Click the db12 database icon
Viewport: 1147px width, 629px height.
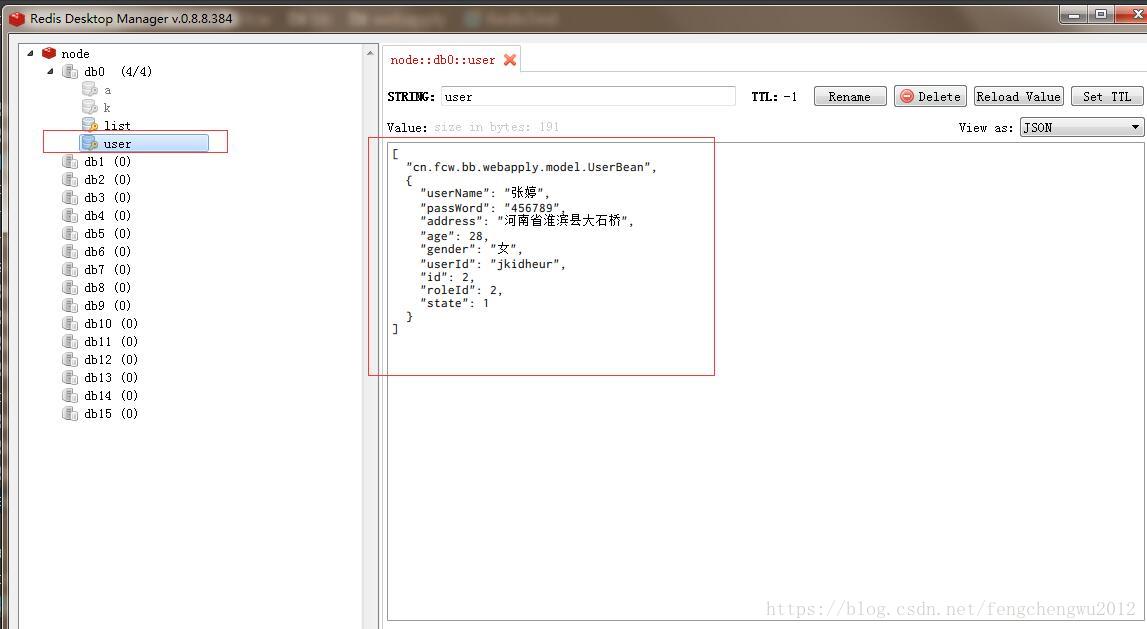coord(70,360)
